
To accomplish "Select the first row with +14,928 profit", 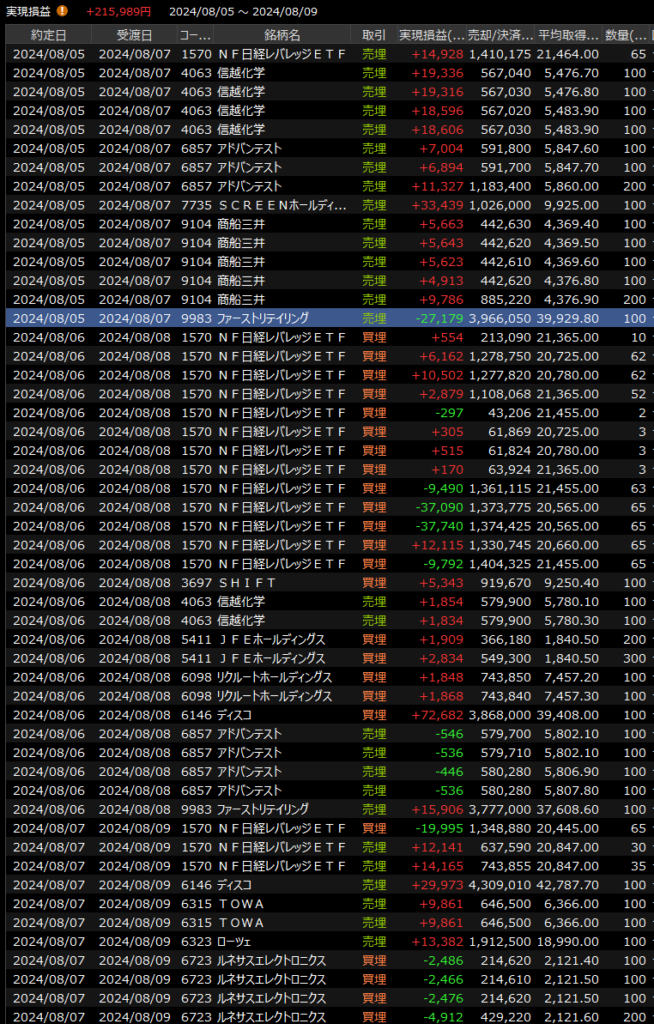I will point(326,54).
